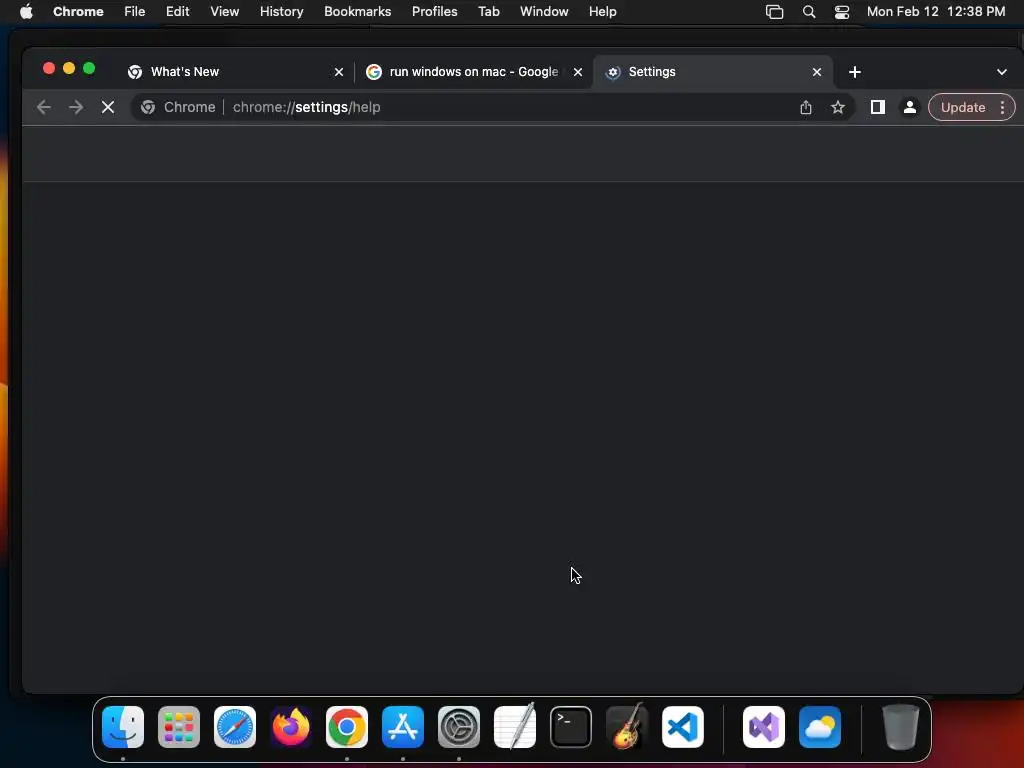Open the Bookmarks menu
This screenshot has width=1024, height=768.
(357, 12)
